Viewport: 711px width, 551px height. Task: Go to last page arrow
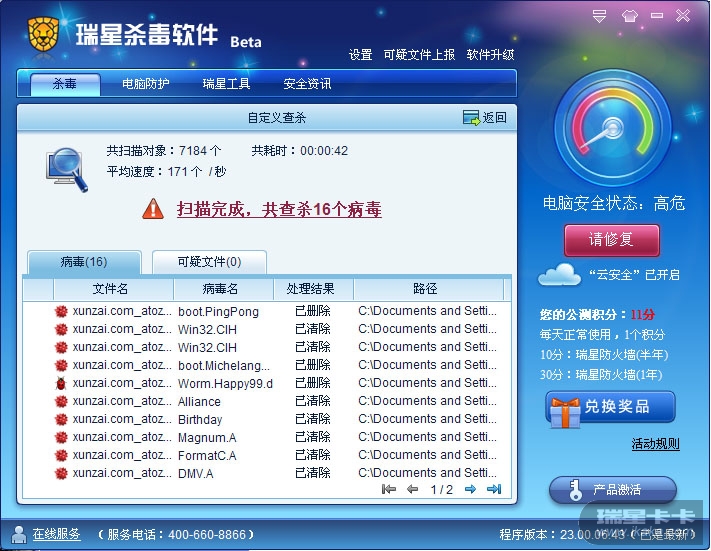494,489
